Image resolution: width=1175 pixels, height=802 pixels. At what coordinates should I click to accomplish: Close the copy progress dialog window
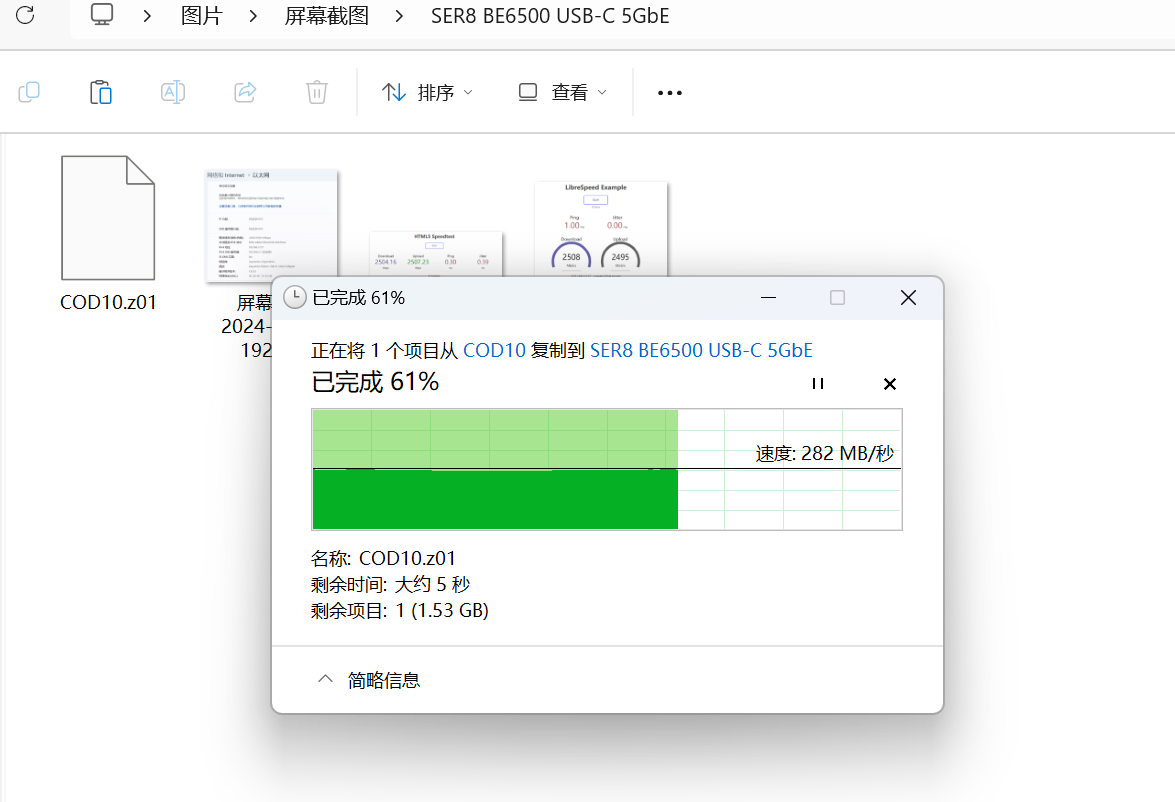[908, 298]
